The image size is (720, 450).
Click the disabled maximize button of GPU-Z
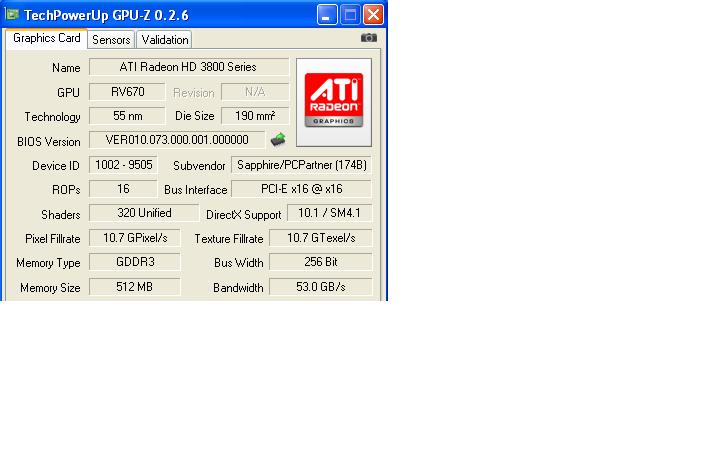tap(350, 15)
